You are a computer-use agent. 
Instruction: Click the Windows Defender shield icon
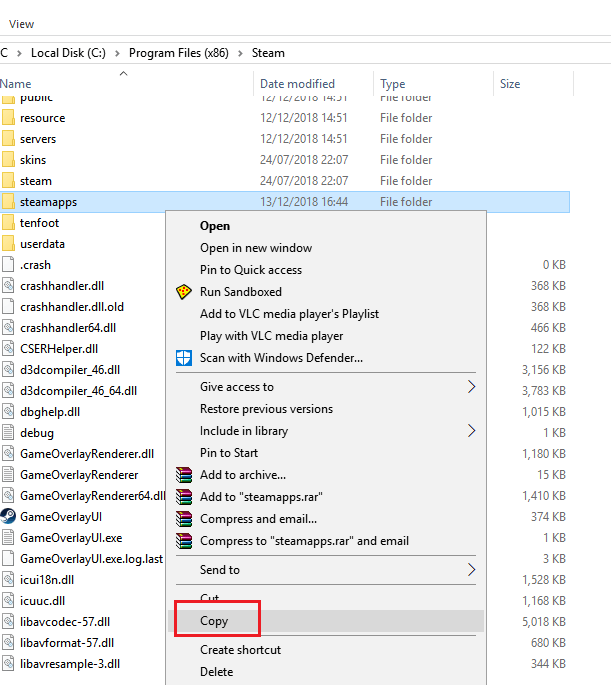click(x=184, y=357)
